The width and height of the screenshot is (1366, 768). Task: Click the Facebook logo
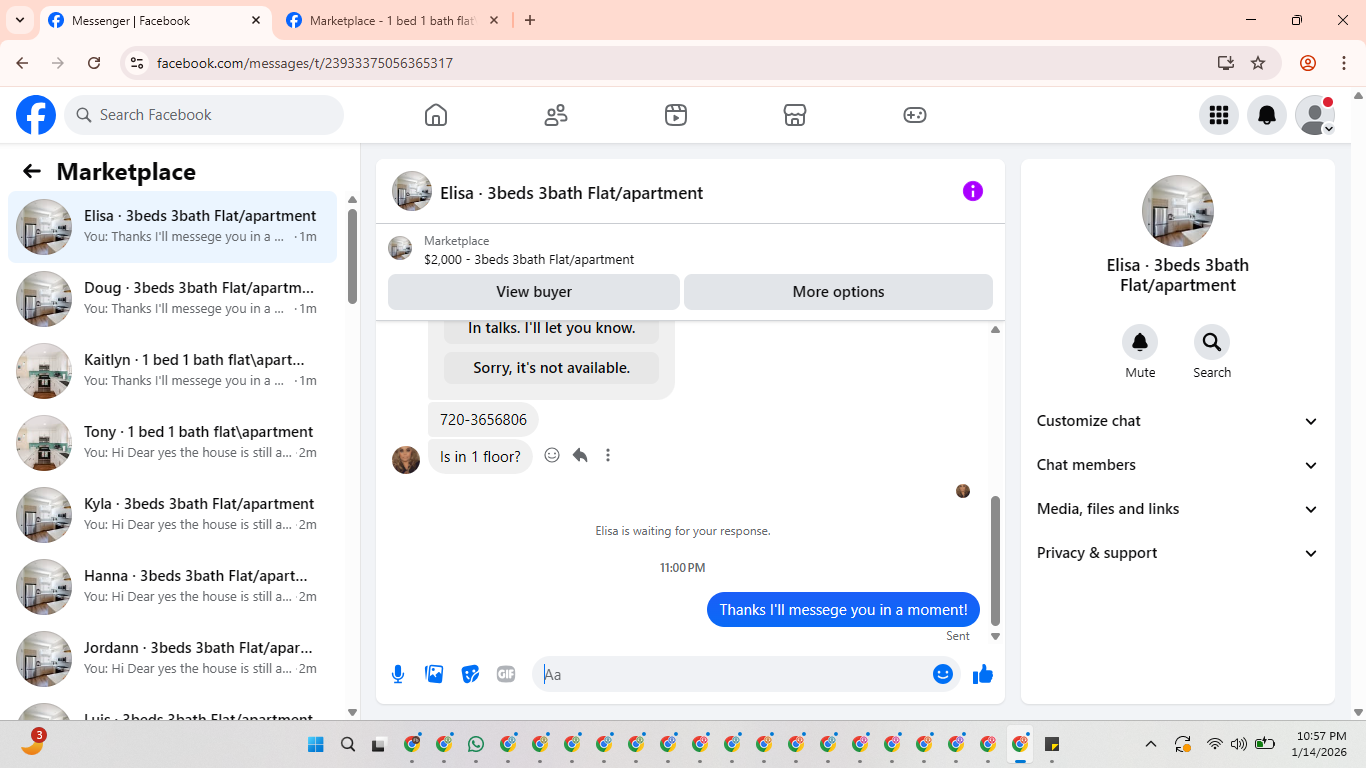click(x=36, y=115)
